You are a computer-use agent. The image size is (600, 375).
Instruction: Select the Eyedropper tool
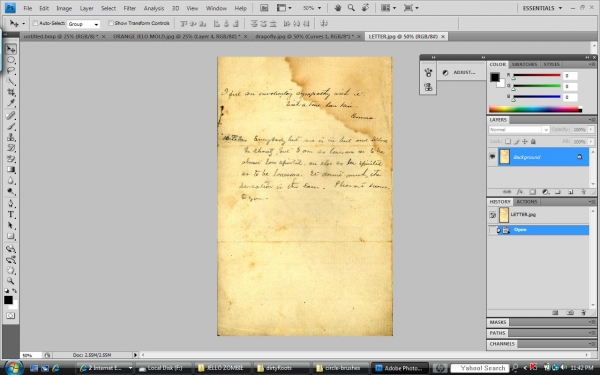(x=11, y=103)
